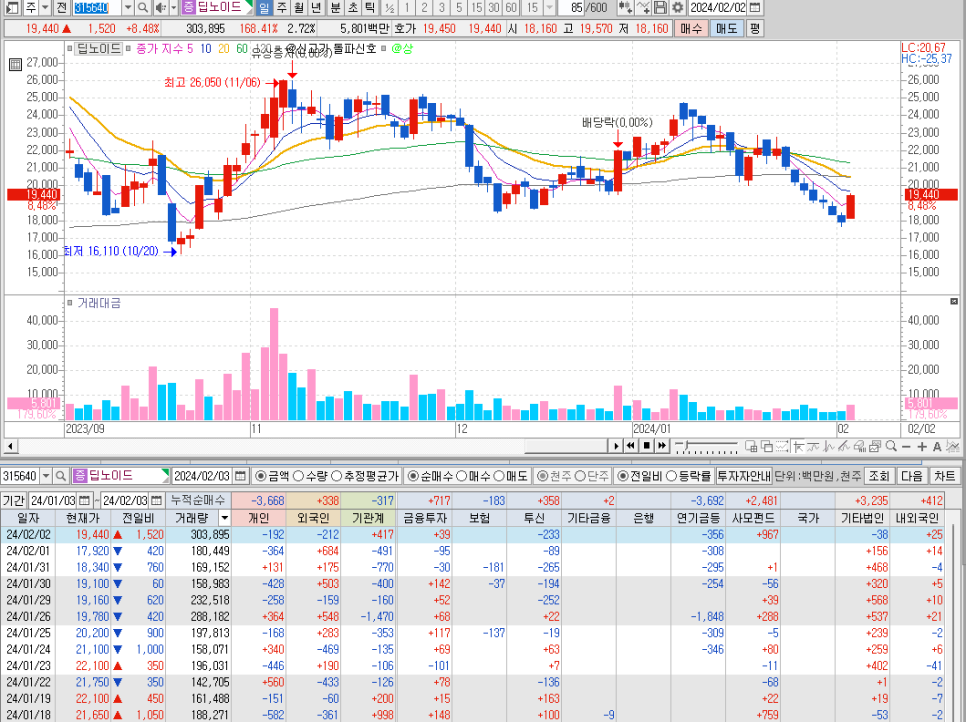Click the crosshair cursor tool icon
Viewport: 966px width, 722px height.
point(798,446)
